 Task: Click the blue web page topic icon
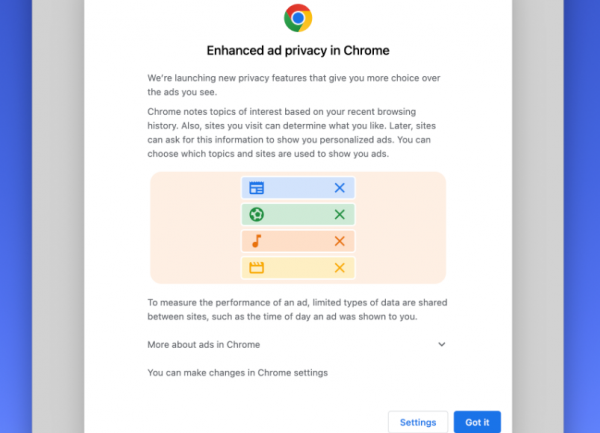257,188
